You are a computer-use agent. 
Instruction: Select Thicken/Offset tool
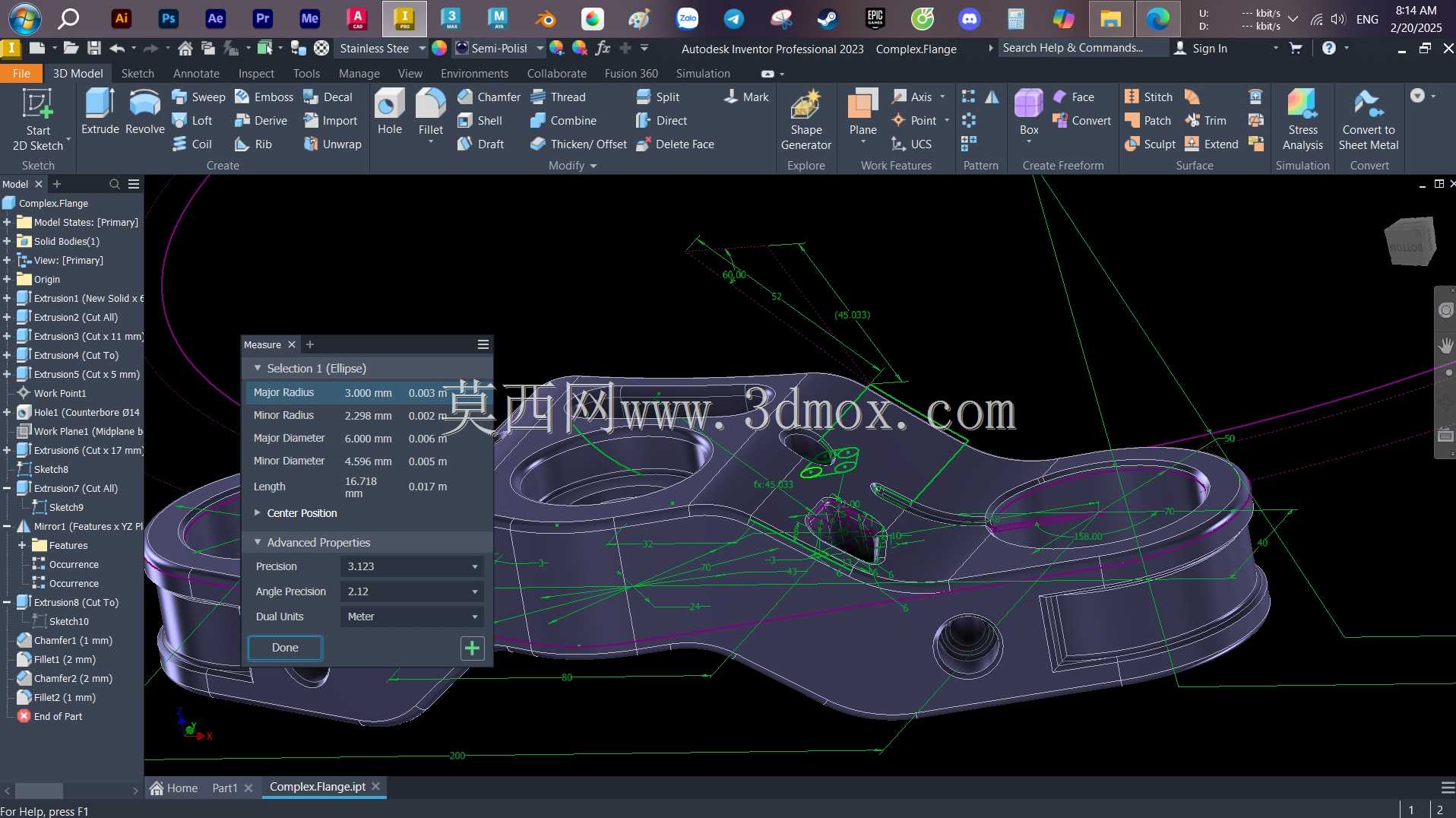coord(578,144)
